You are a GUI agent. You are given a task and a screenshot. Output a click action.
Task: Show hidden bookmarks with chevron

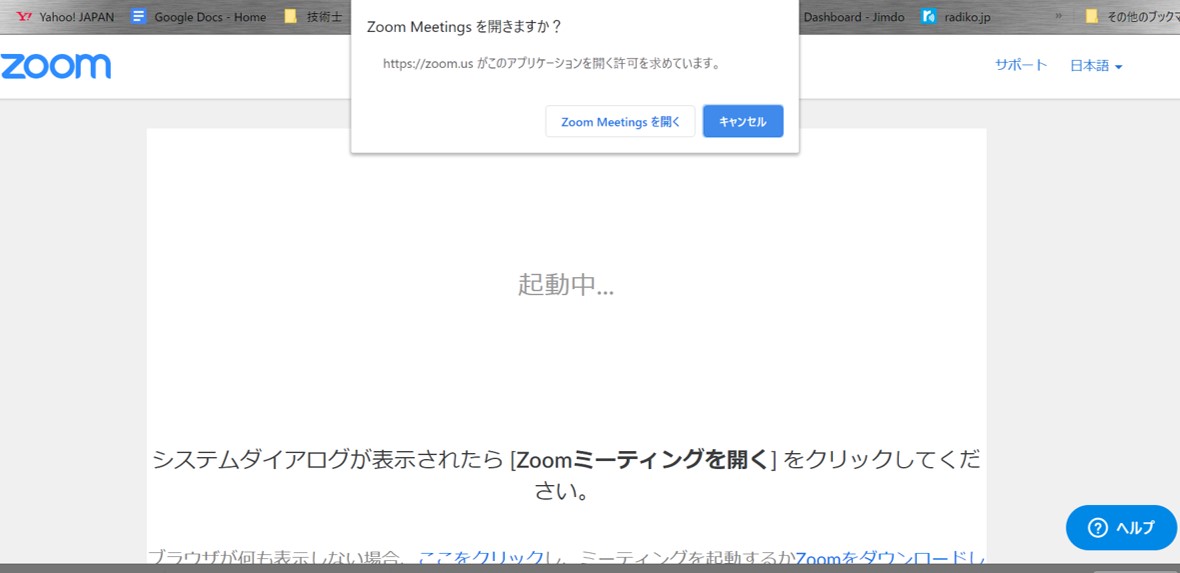(1059, 17)
